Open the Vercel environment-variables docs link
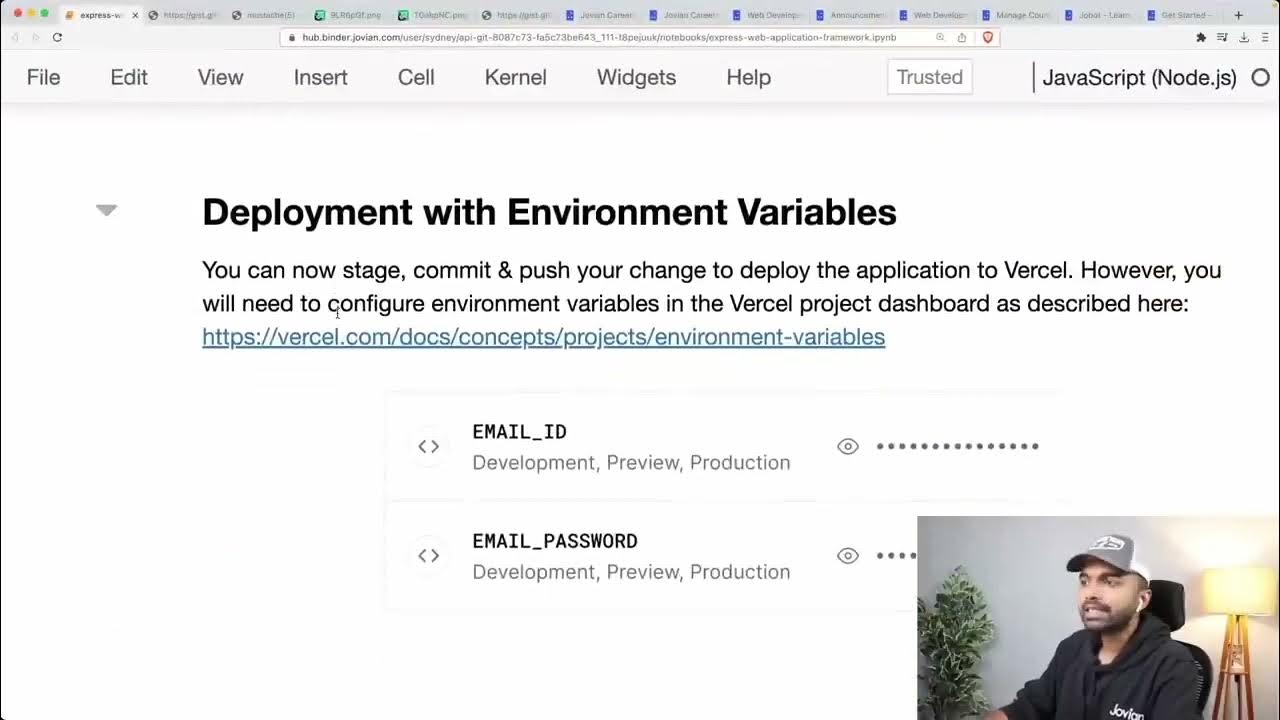The height and width of the screenshot is (720, 1280). click(543, 337)
